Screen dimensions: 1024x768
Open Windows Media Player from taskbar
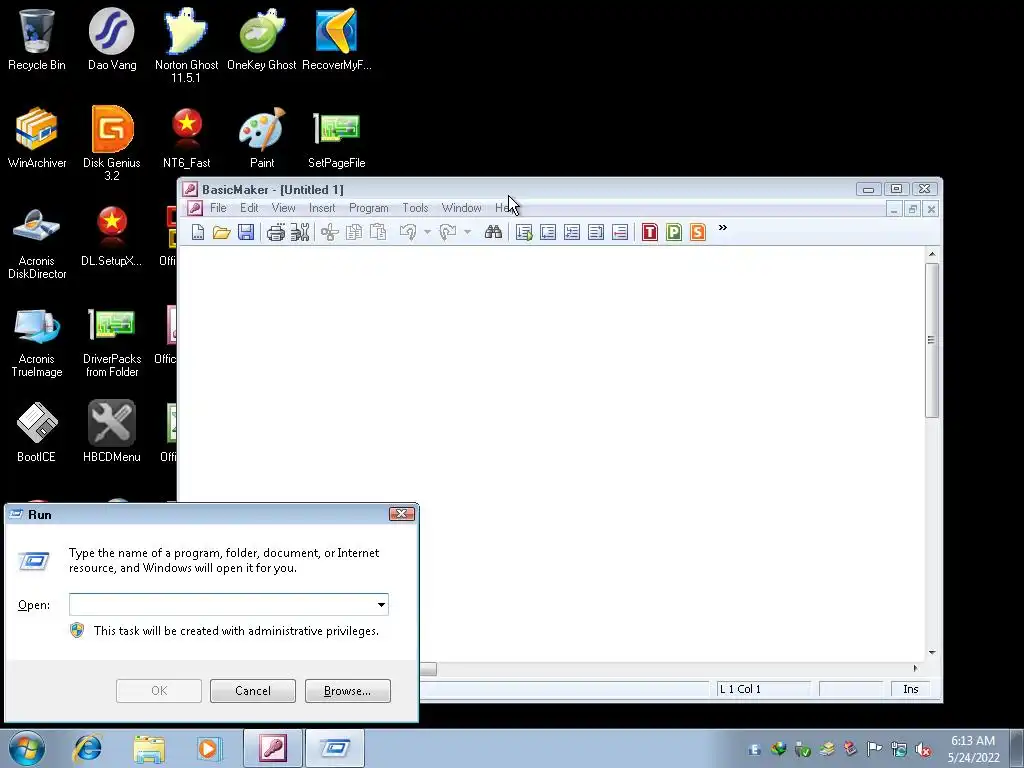pyautogui.click(x=209, y=748)
